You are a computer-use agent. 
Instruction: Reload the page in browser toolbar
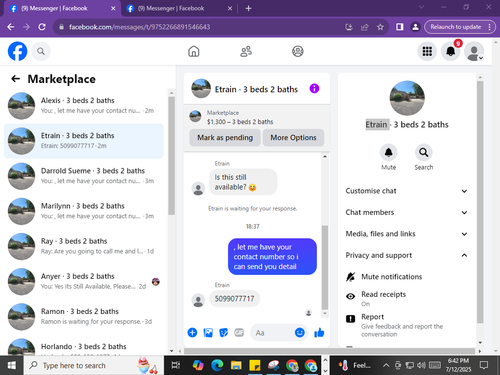pyautogui.click(x=42, y=27)
